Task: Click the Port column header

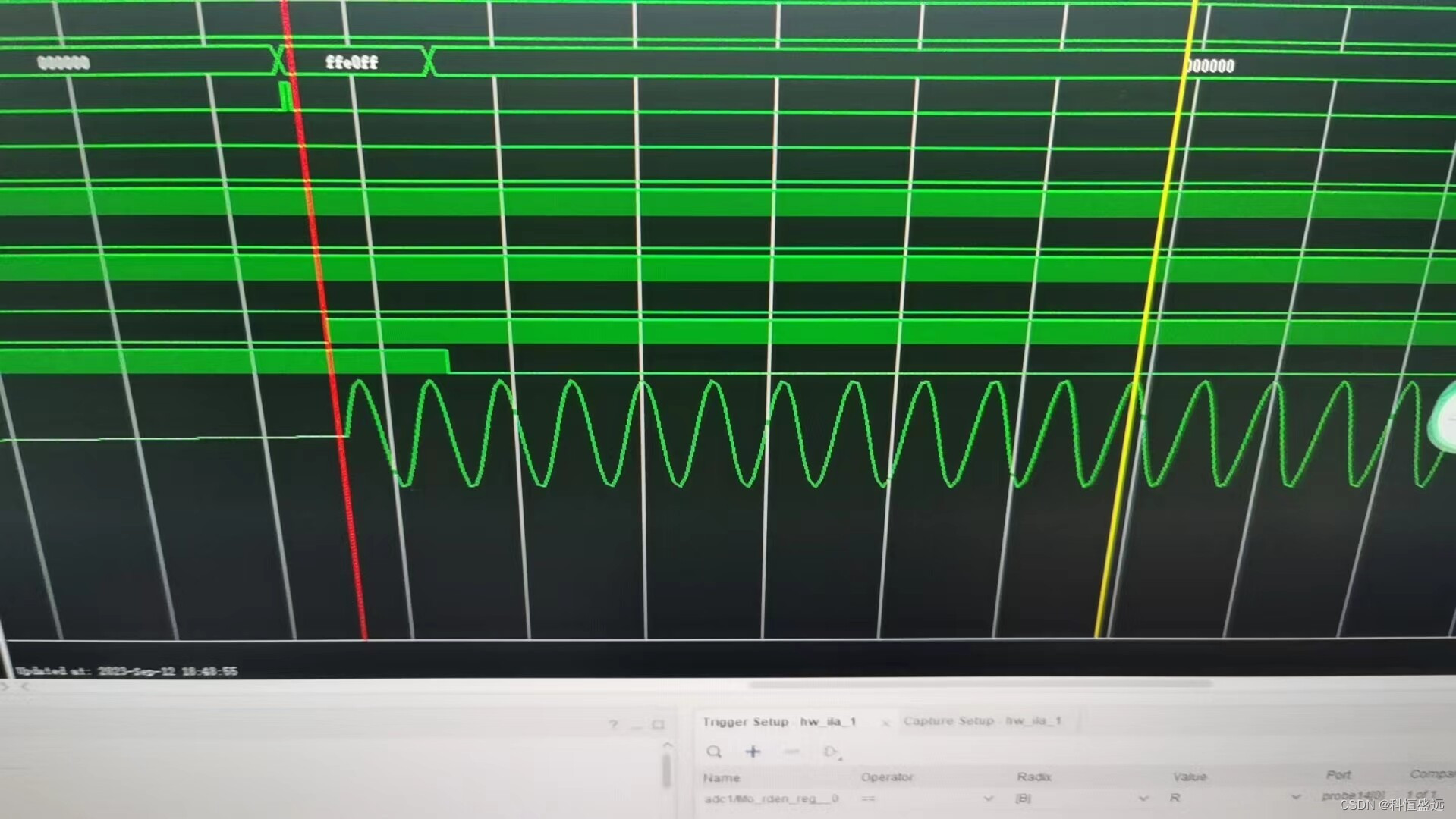Action: 1338,775
